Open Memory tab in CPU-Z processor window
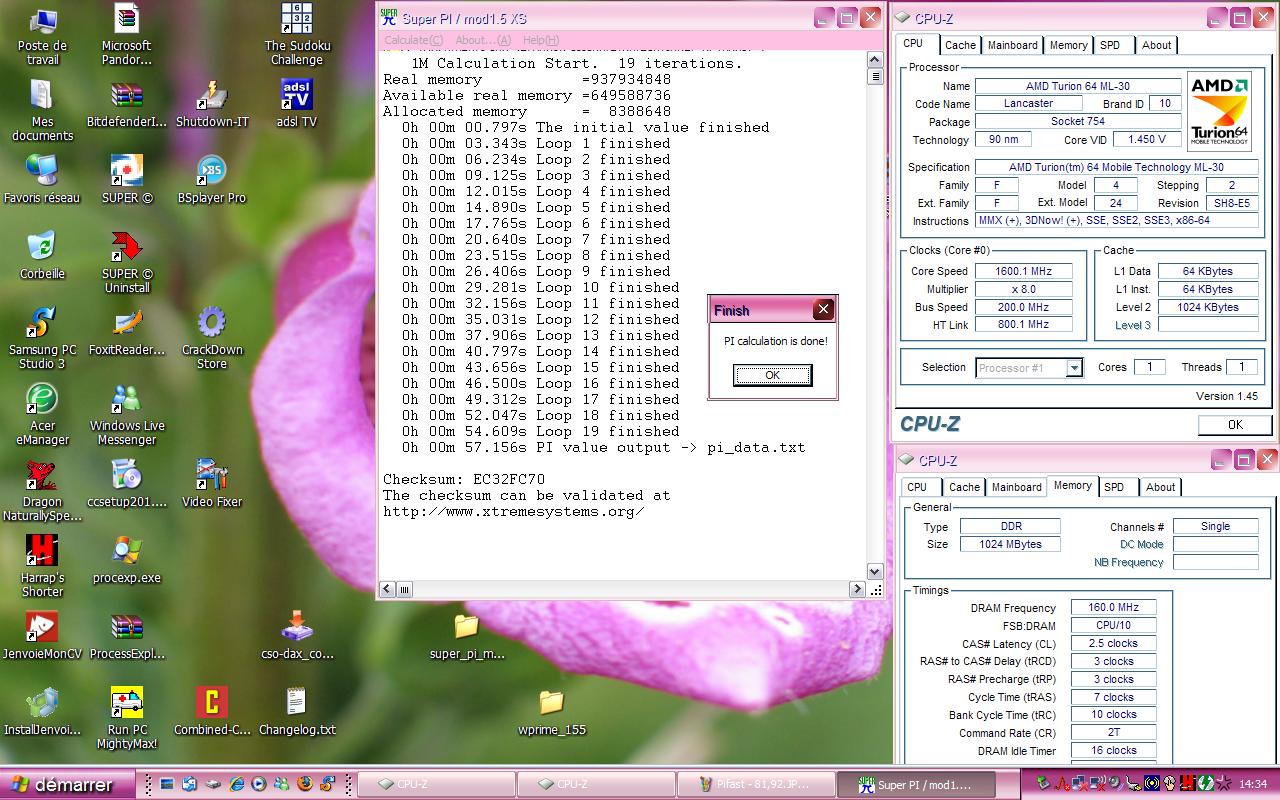 point(1068,45)
